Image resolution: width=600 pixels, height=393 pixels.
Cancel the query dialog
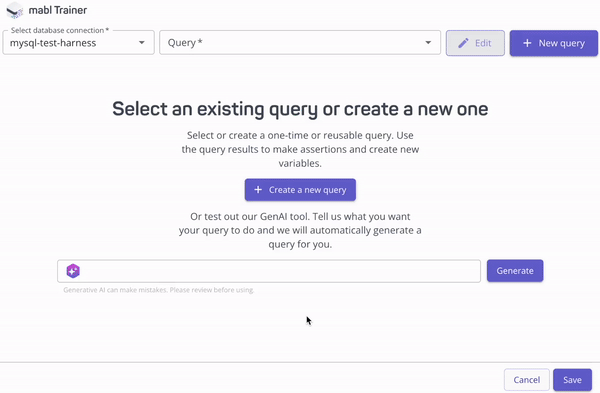(x=527, y=380)
